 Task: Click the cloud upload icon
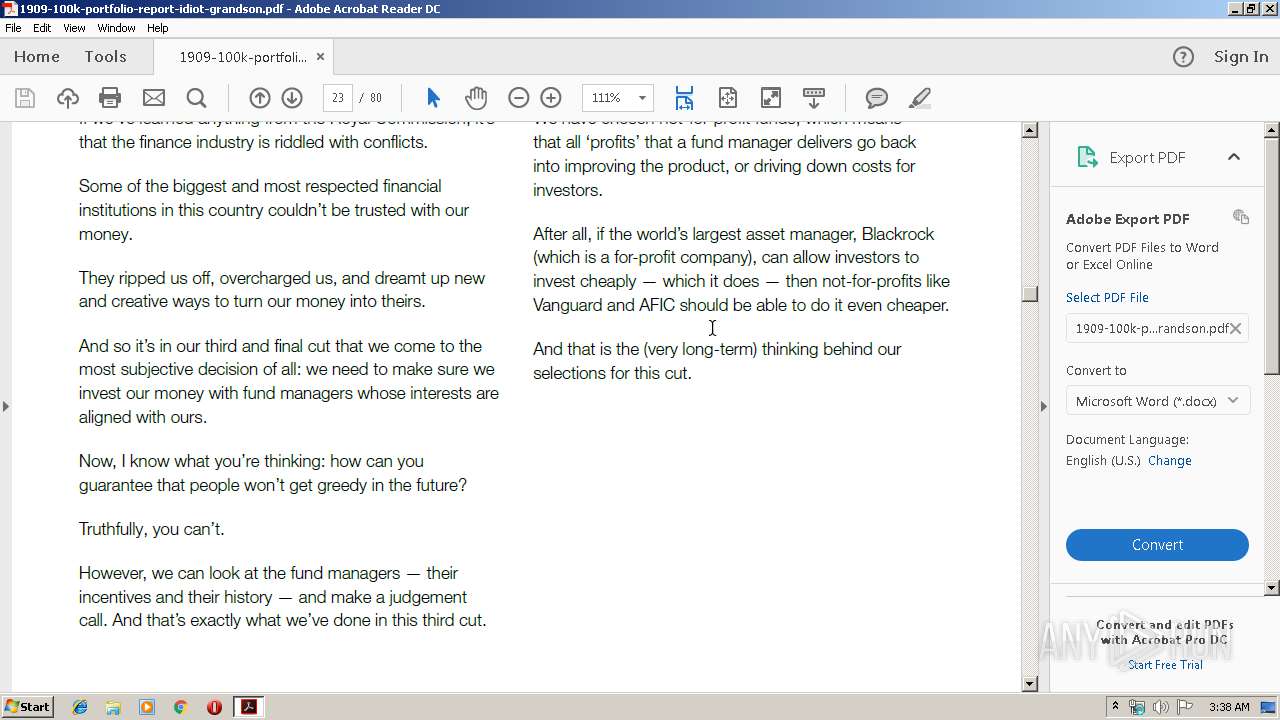68,98
